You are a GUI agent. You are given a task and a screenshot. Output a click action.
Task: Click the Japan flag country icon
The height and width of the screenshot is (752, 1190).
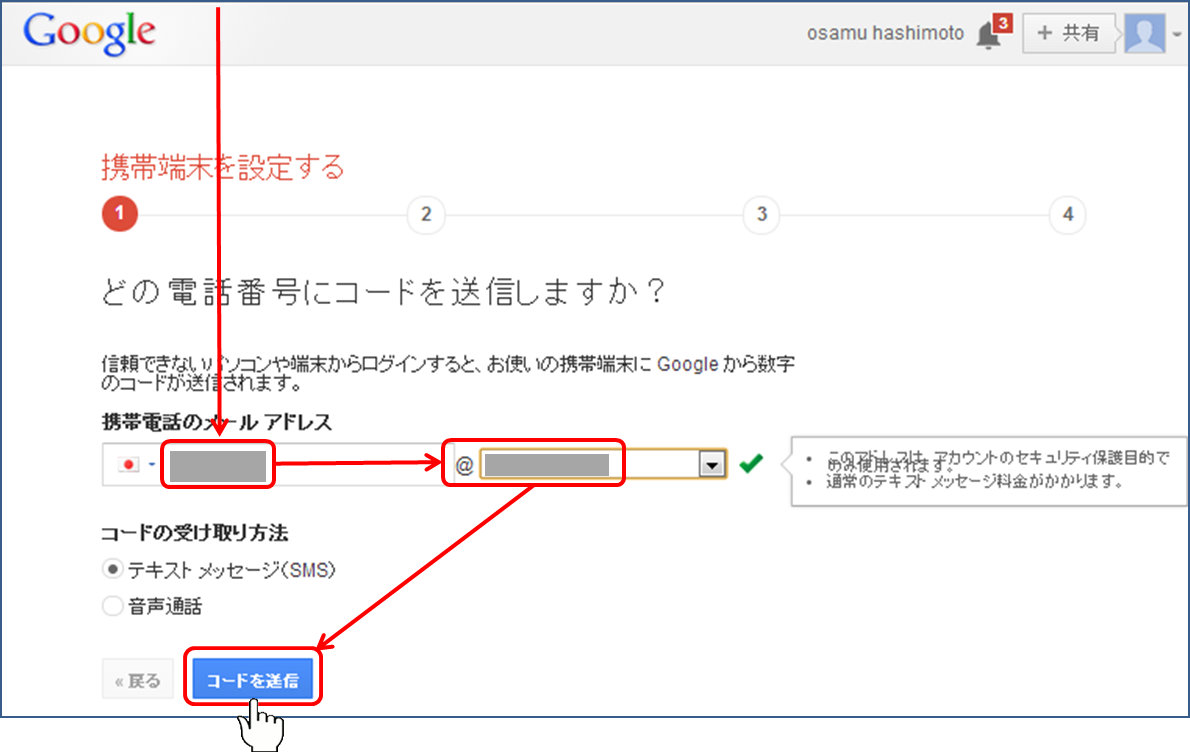coord(129,466)
